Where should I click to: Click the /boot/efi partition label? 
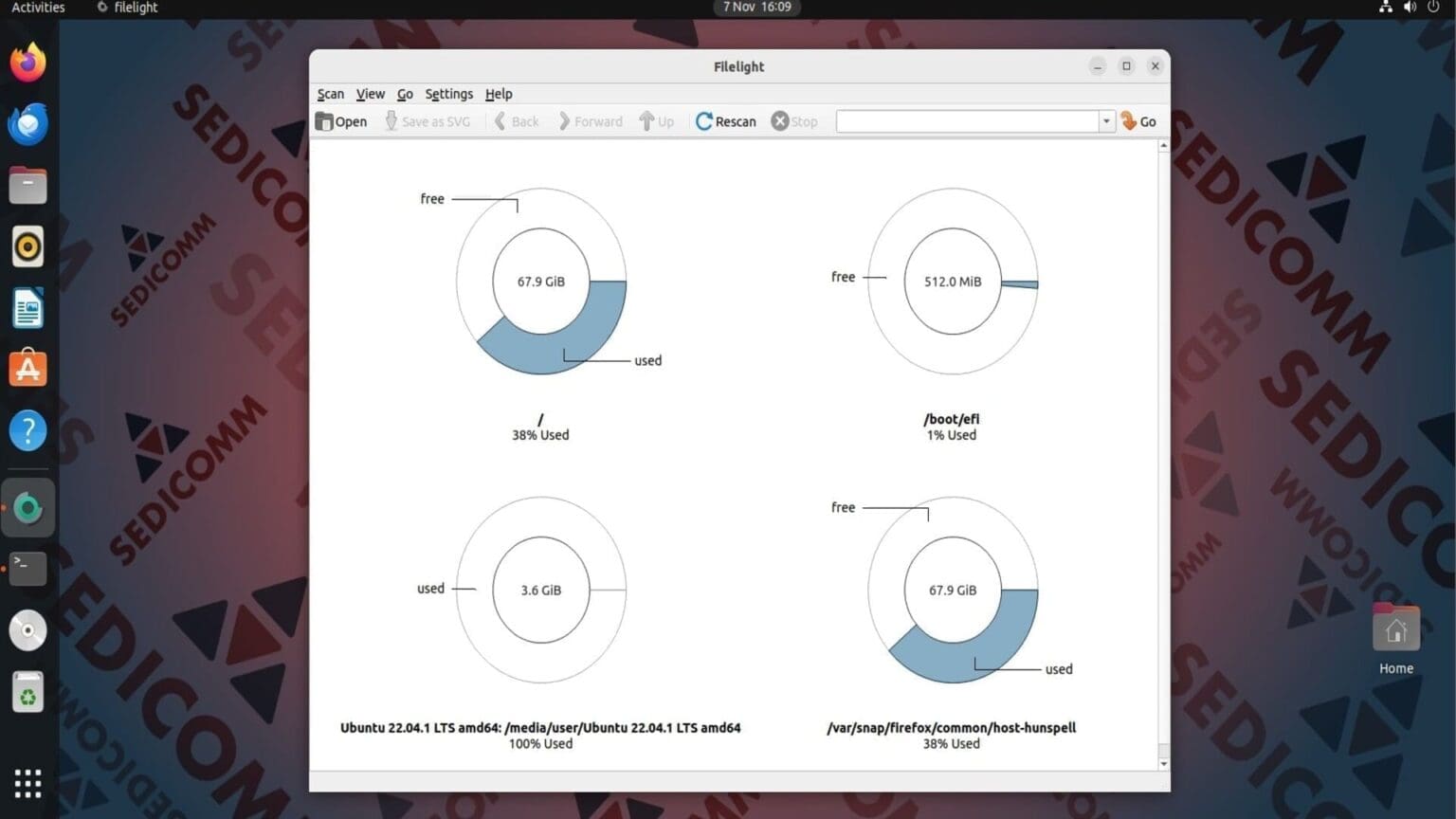pyautogui.click(x=952, y=419)
